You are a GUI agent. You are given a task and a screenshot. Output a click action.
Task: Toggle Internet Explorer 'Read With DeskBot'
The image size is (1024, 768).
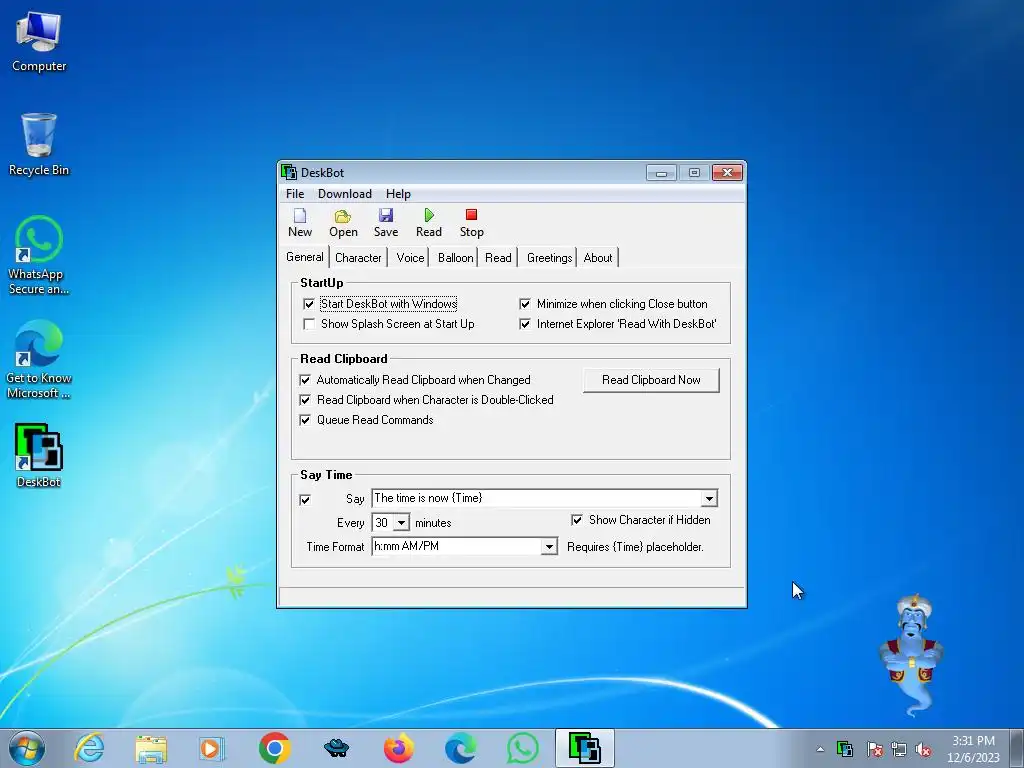[x=525, y=324]
